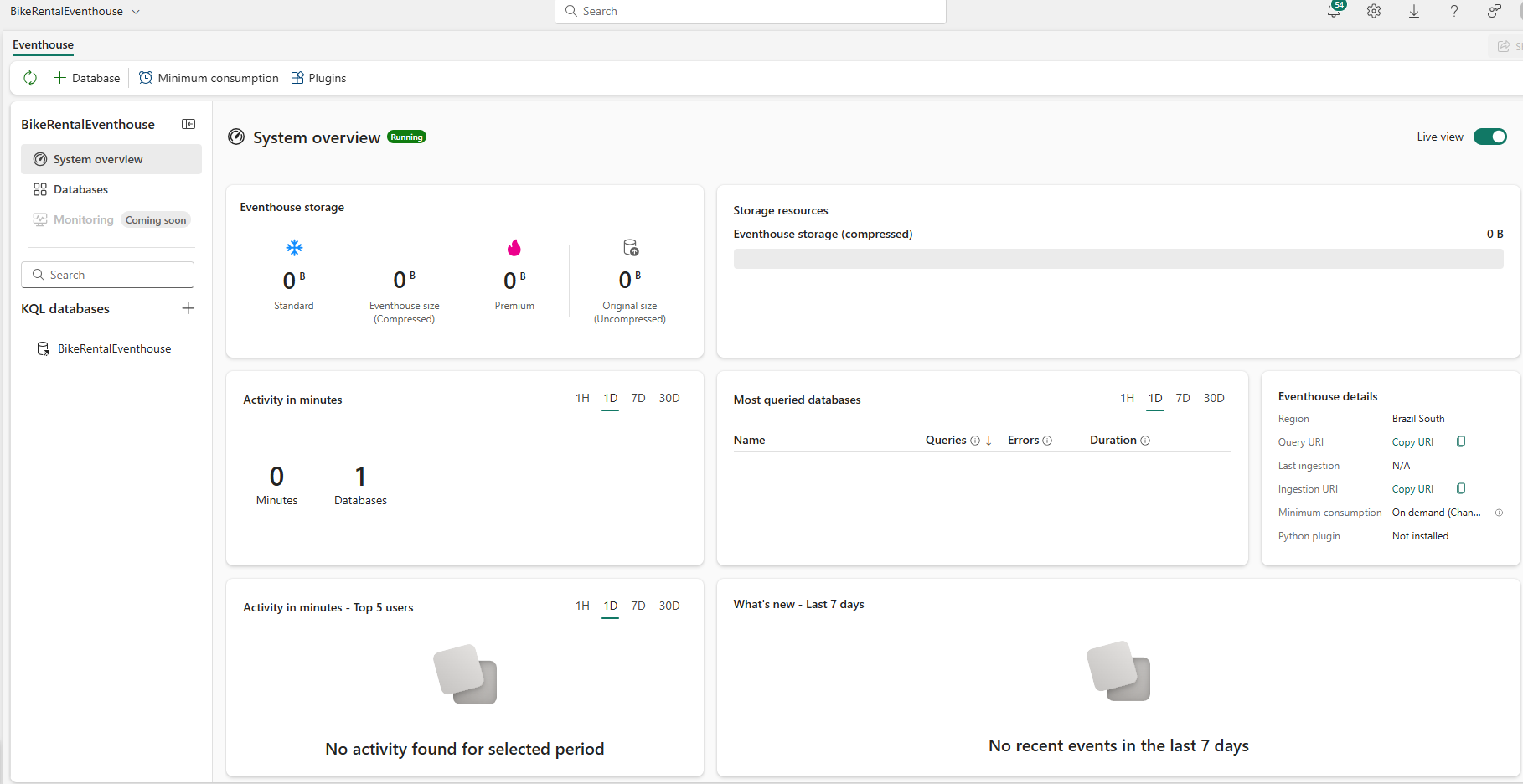1523x784 pixels.
Task: Turn off the Live view toggle
Action: tap(1490, 137)
